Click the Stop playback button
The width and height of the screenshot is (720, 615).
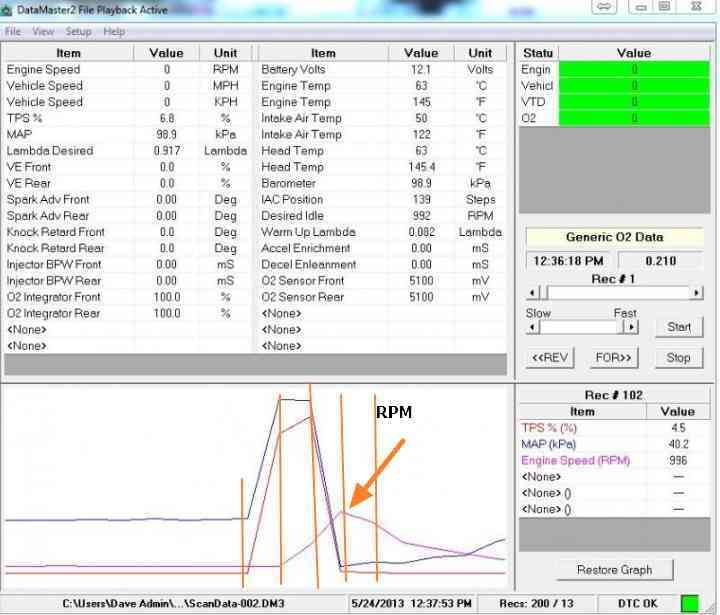tap(679, 357)
